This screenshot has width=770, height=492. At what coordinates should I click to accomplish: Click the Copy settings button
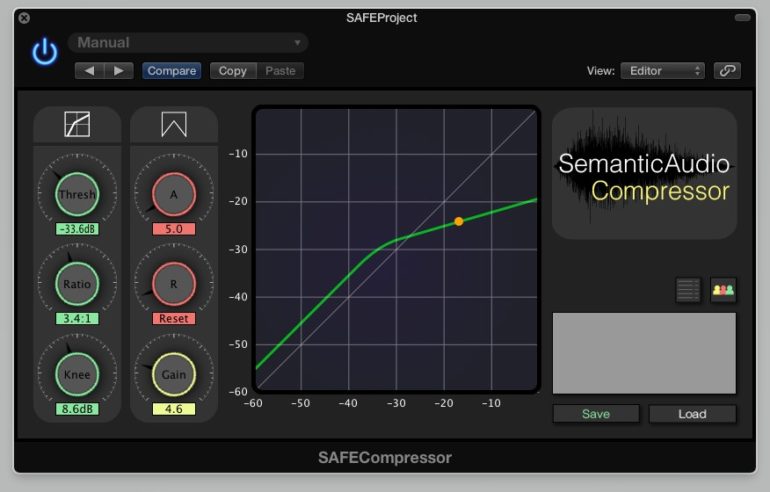coord(232,71)
